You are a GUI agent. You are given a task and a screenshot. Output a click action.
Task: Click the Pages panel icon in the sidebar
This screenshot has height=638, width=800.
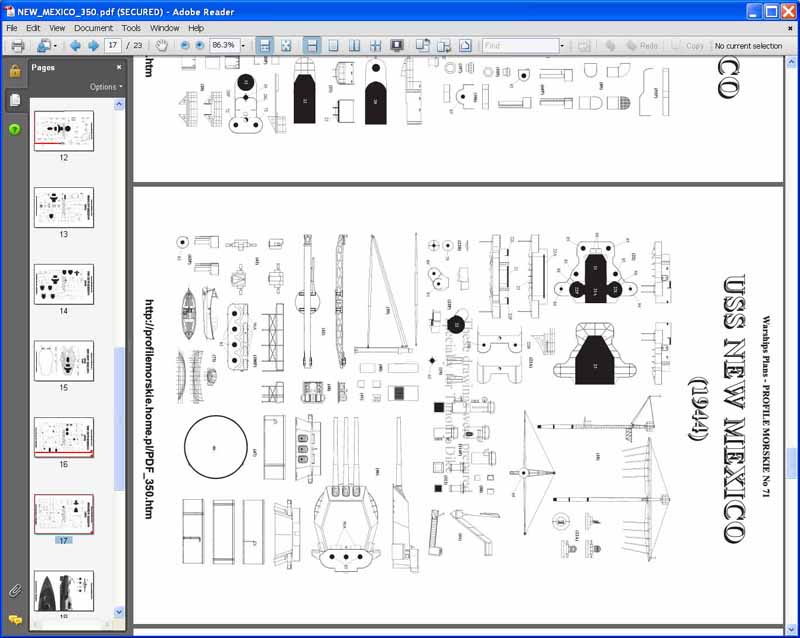coord(15,100)
